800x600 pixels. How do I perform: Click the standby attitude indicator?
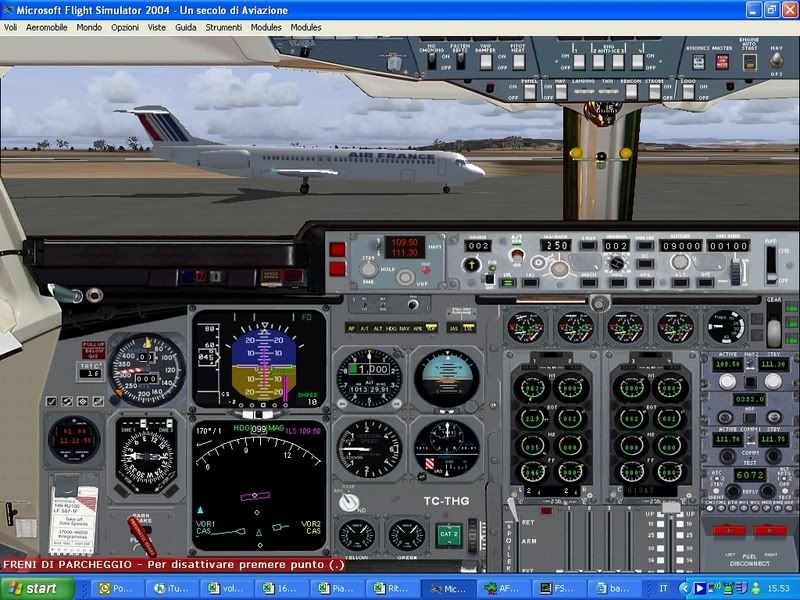coord(446,378)
